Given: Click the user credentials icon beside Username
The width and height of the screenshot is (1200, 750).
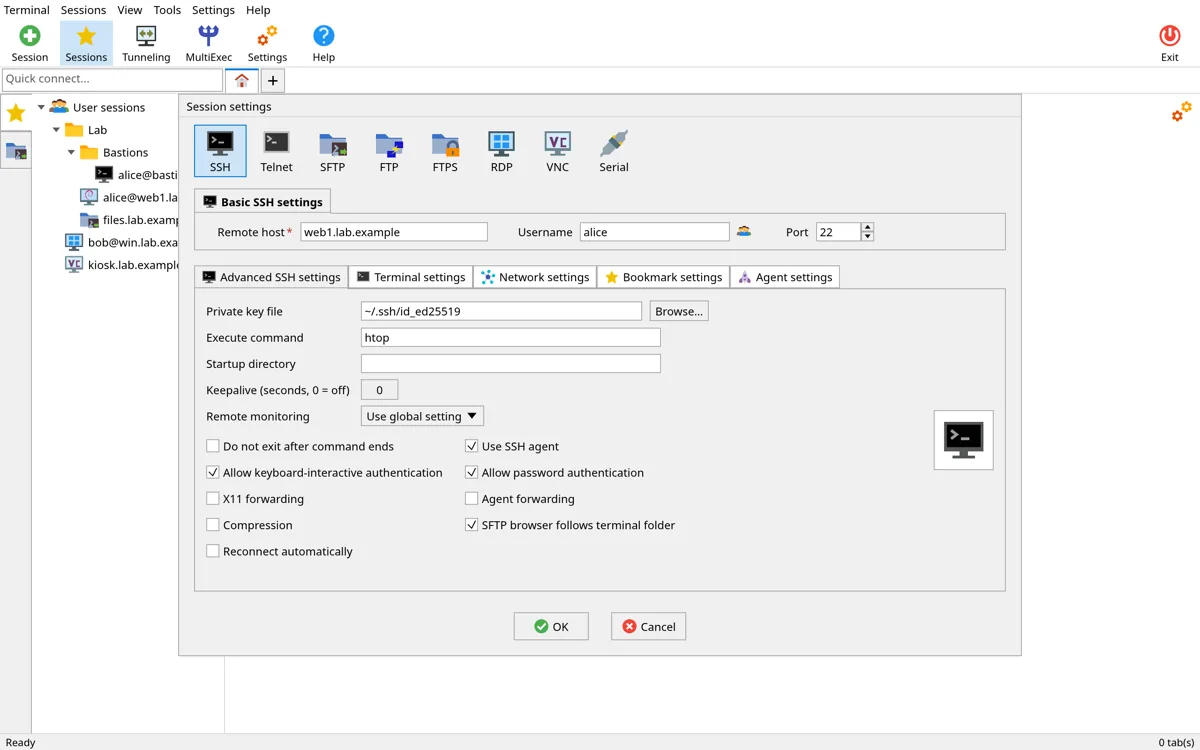Looking at the screenshot, I should (744, 231).
